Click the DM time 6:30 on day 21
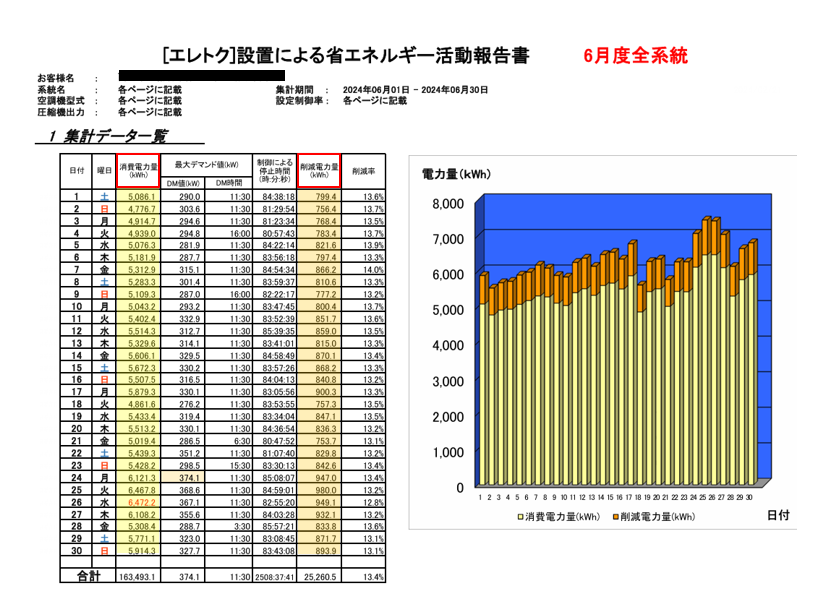This screenshot has height=609, width=817. coord(242,441)
